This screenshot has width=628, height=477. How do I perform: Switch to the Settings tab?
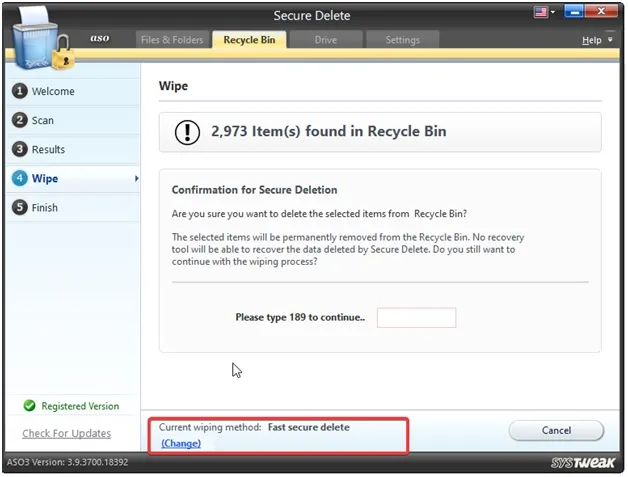402,40
